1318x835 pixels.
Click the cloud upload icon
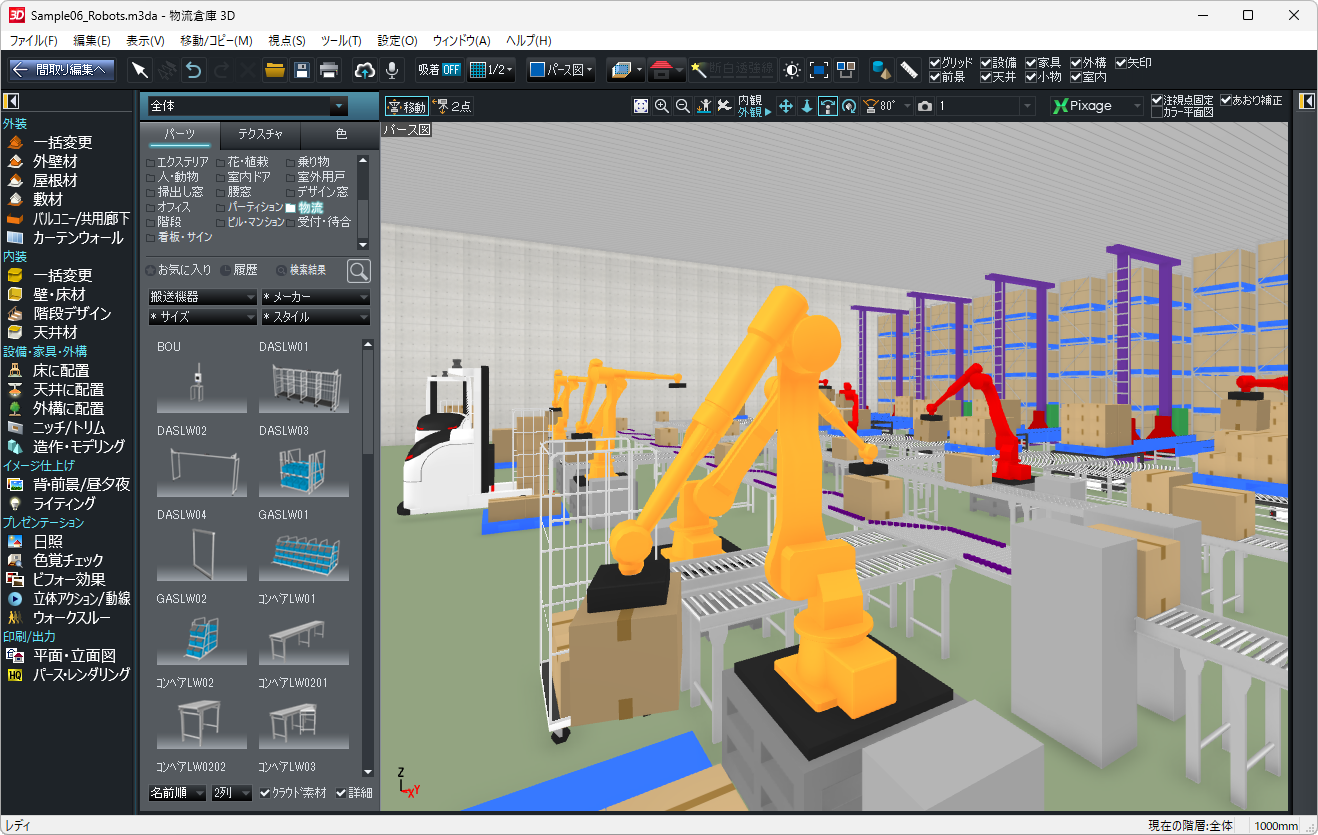(x=365, y=70)
